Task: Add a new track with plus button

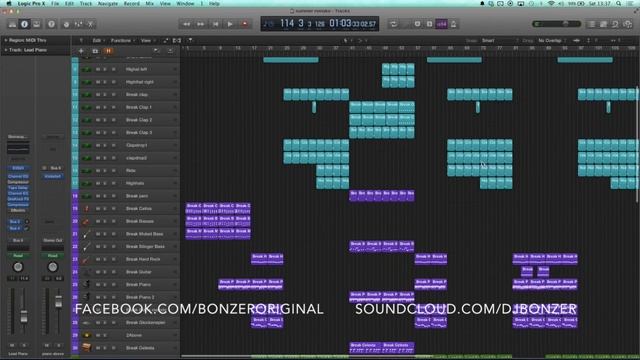Action: pyautogui.click(x=81, y=51)
